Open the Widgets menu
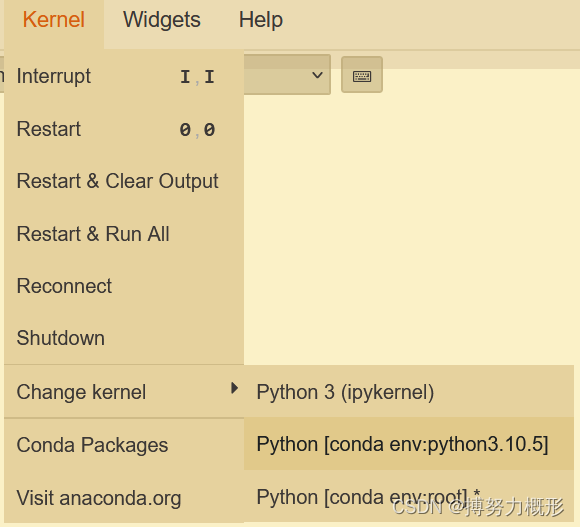 point(162,20)
